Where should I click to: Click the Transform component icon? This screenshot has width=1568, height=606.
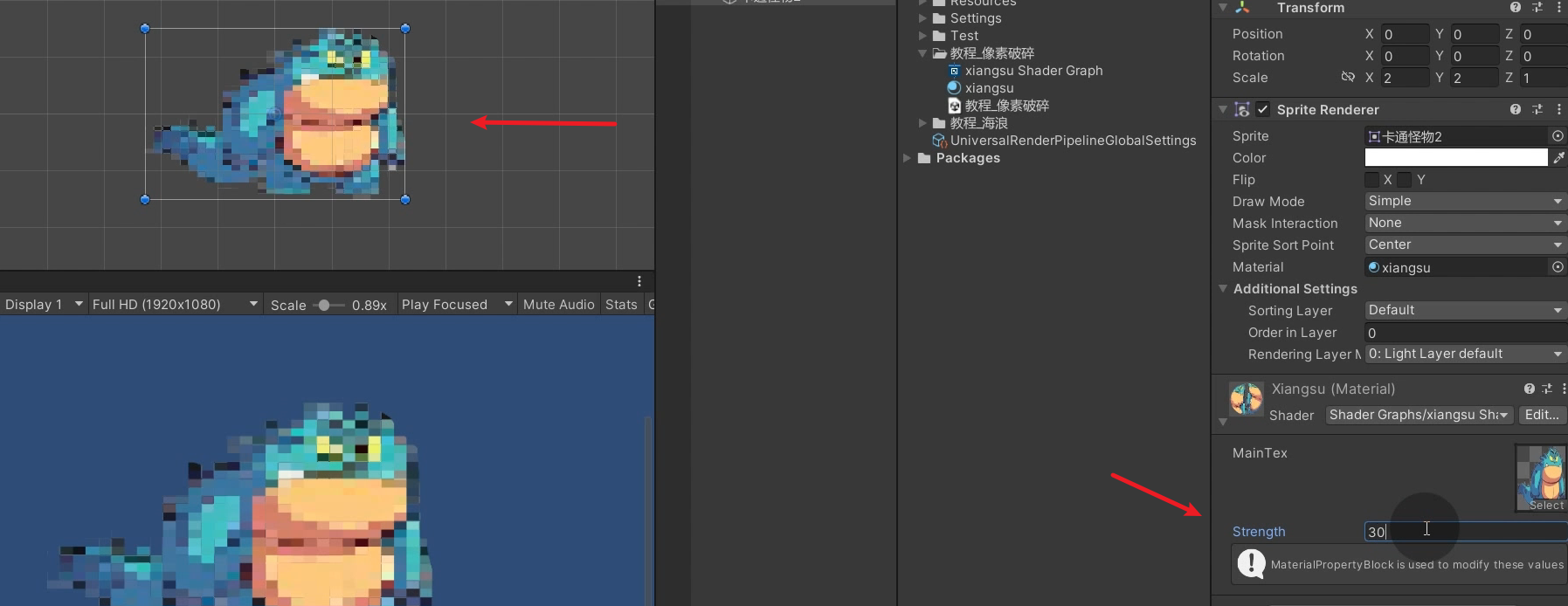[x=1242, y=8]
